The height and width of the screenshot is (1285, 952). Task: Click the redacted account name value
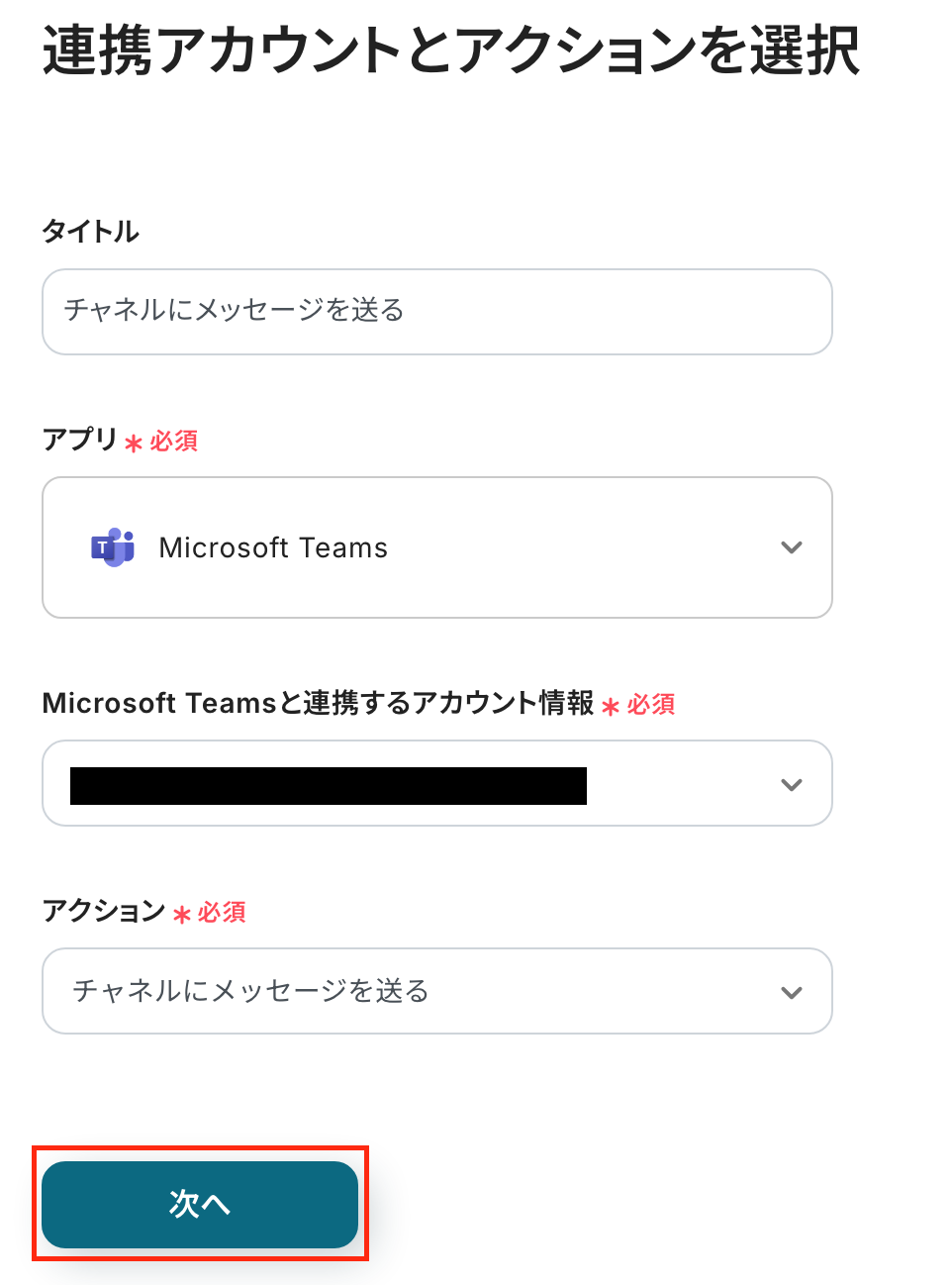tap(328, 785)
